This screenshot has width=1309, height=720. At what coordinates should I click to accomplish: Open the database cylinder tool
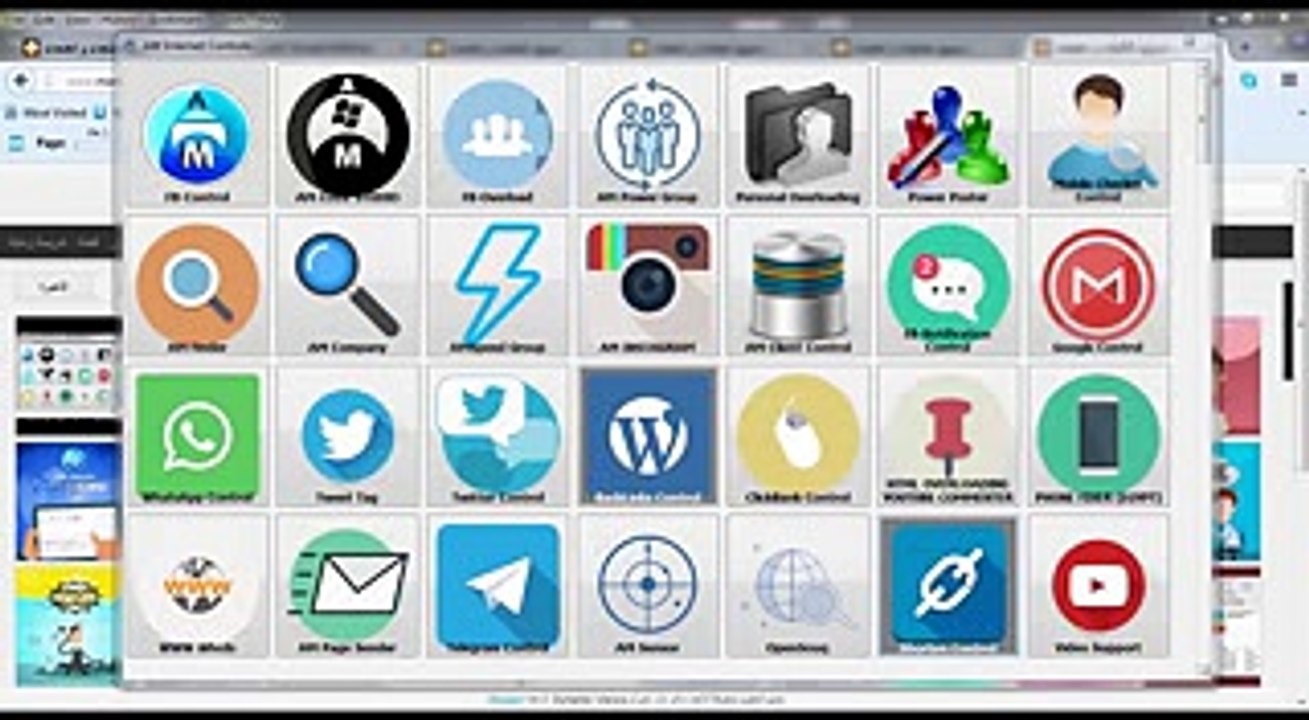pyautogui.click(x=798, y=284)
